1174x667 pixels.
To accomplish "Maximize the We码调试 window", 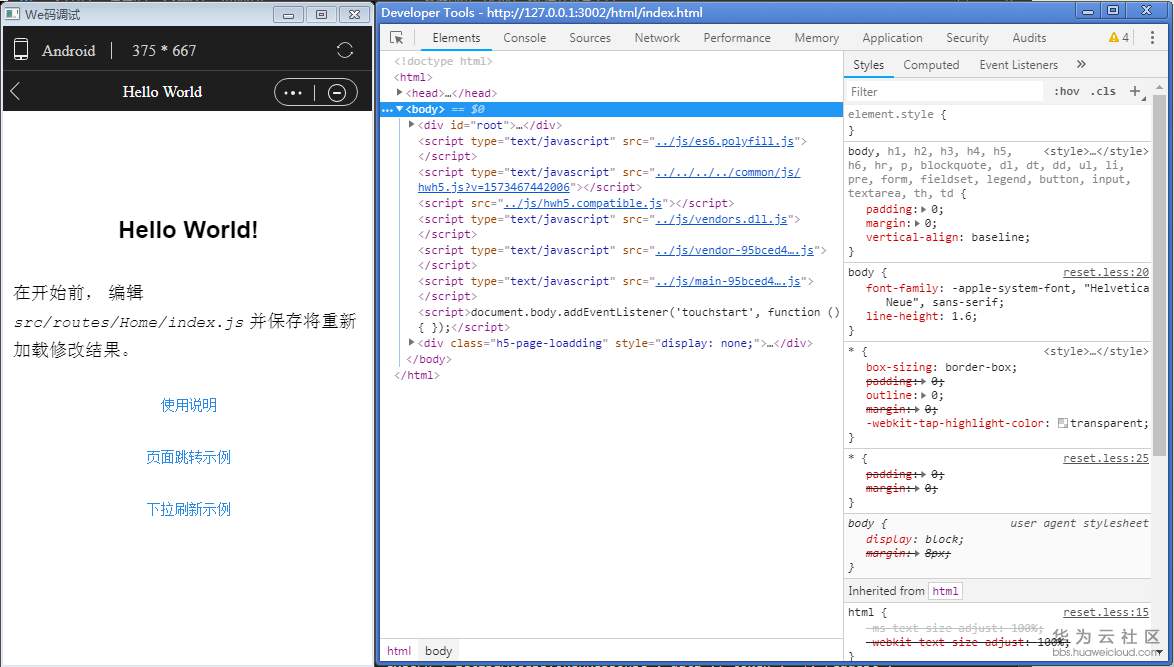I will (321, 14).
